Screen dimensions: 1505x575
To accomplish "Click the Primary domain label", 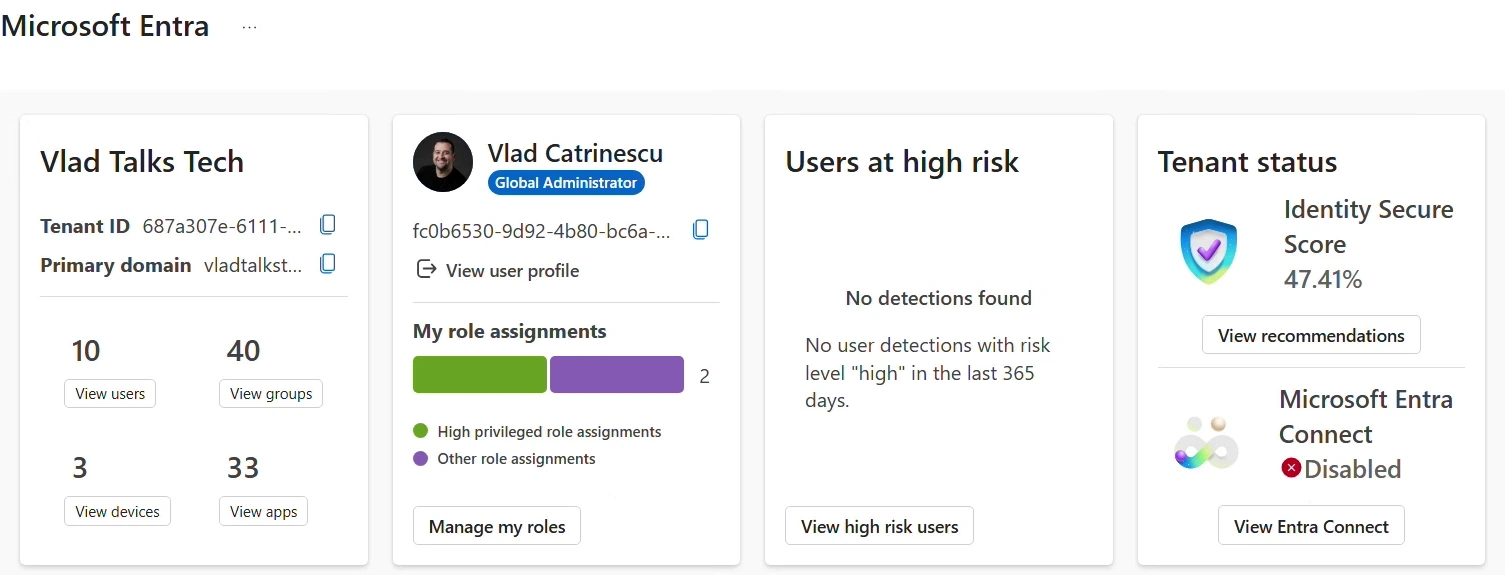I will click(x=116, y=265).
